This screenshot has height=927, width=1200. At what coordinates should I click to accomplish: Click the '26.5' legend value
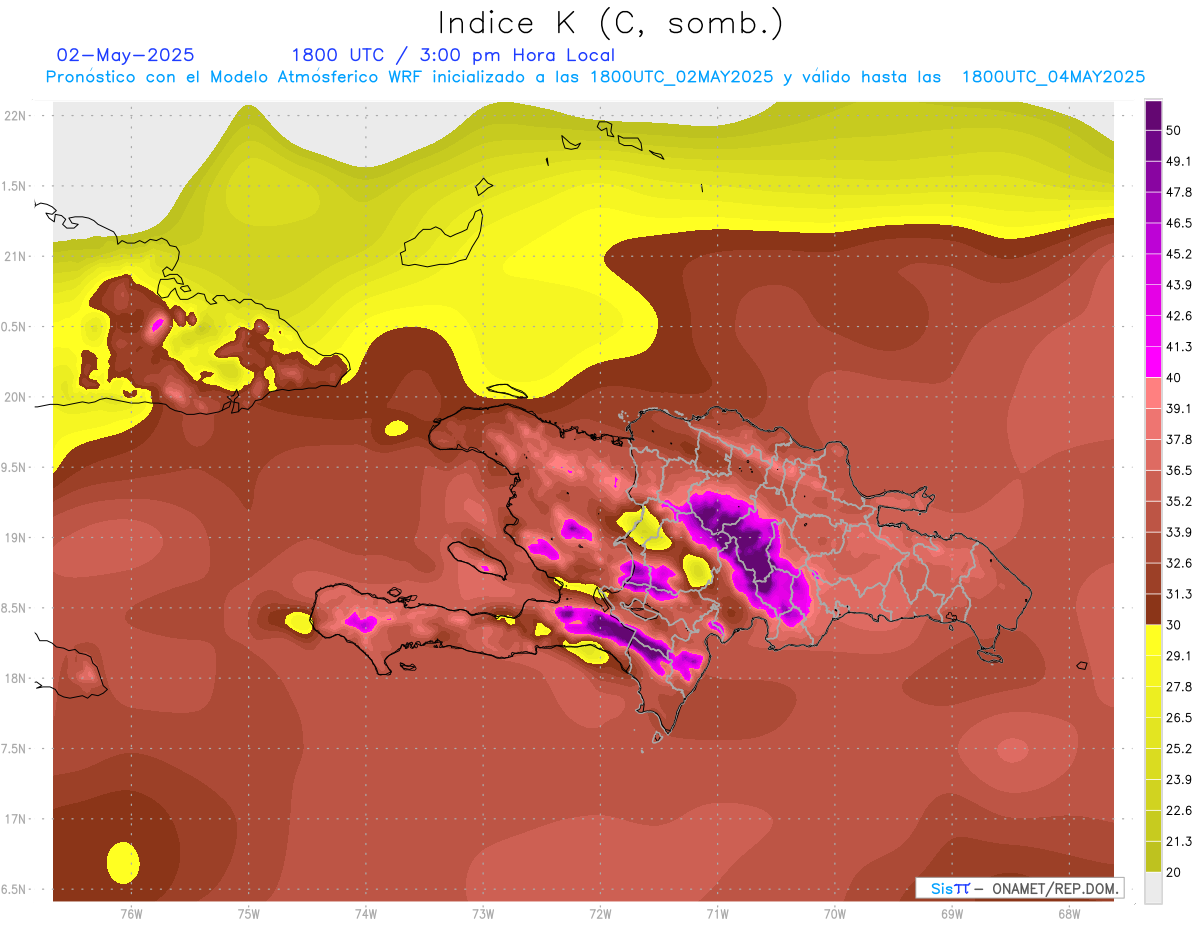click(x=1179, y=718)
